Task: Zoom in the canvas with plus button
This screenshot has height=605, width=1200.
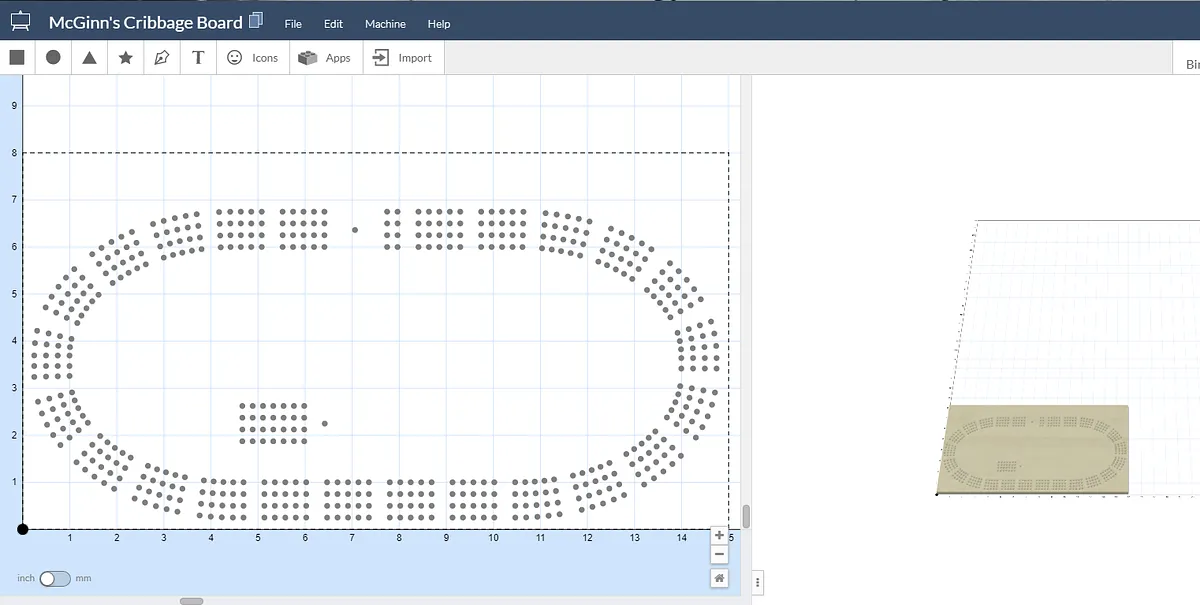Action: coord(720,535)
